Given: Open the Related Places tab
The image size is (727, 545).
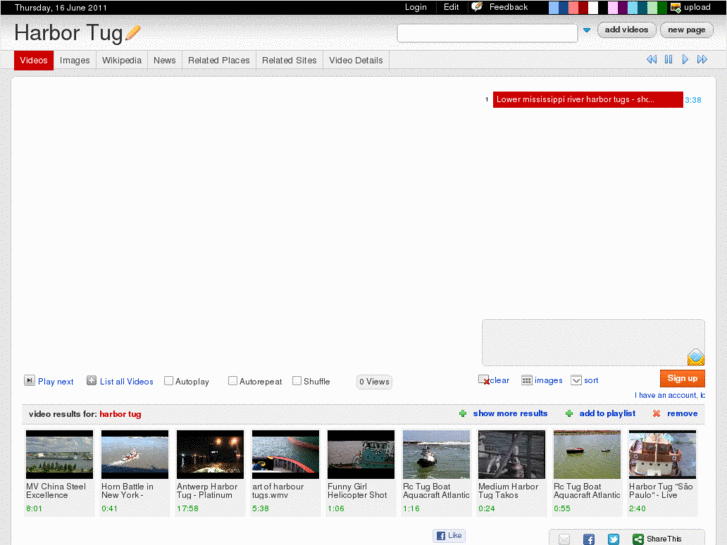Looking at the screenshot, I should (219, 60).
